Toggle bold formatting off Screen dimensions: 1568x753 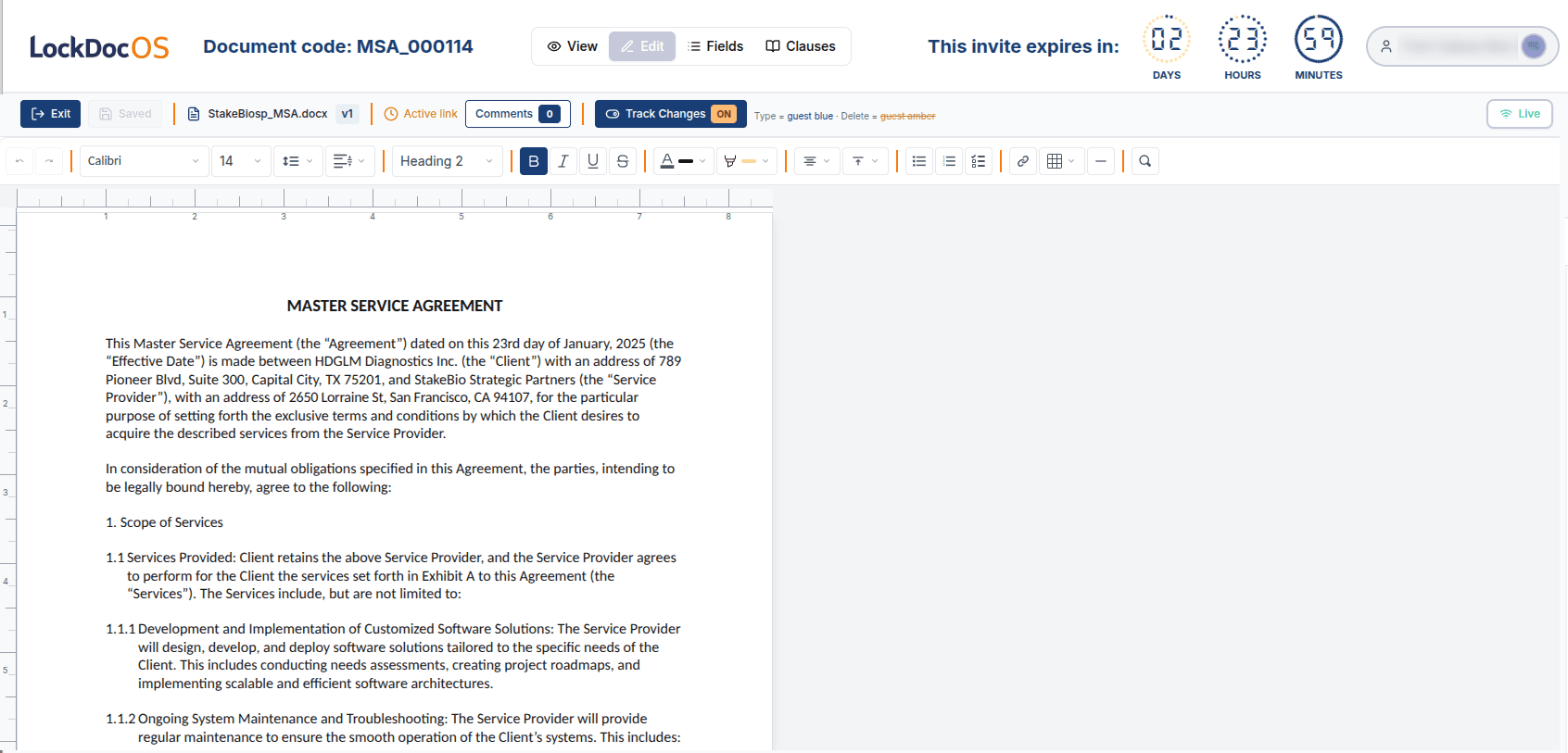click(x=534, y=161)
